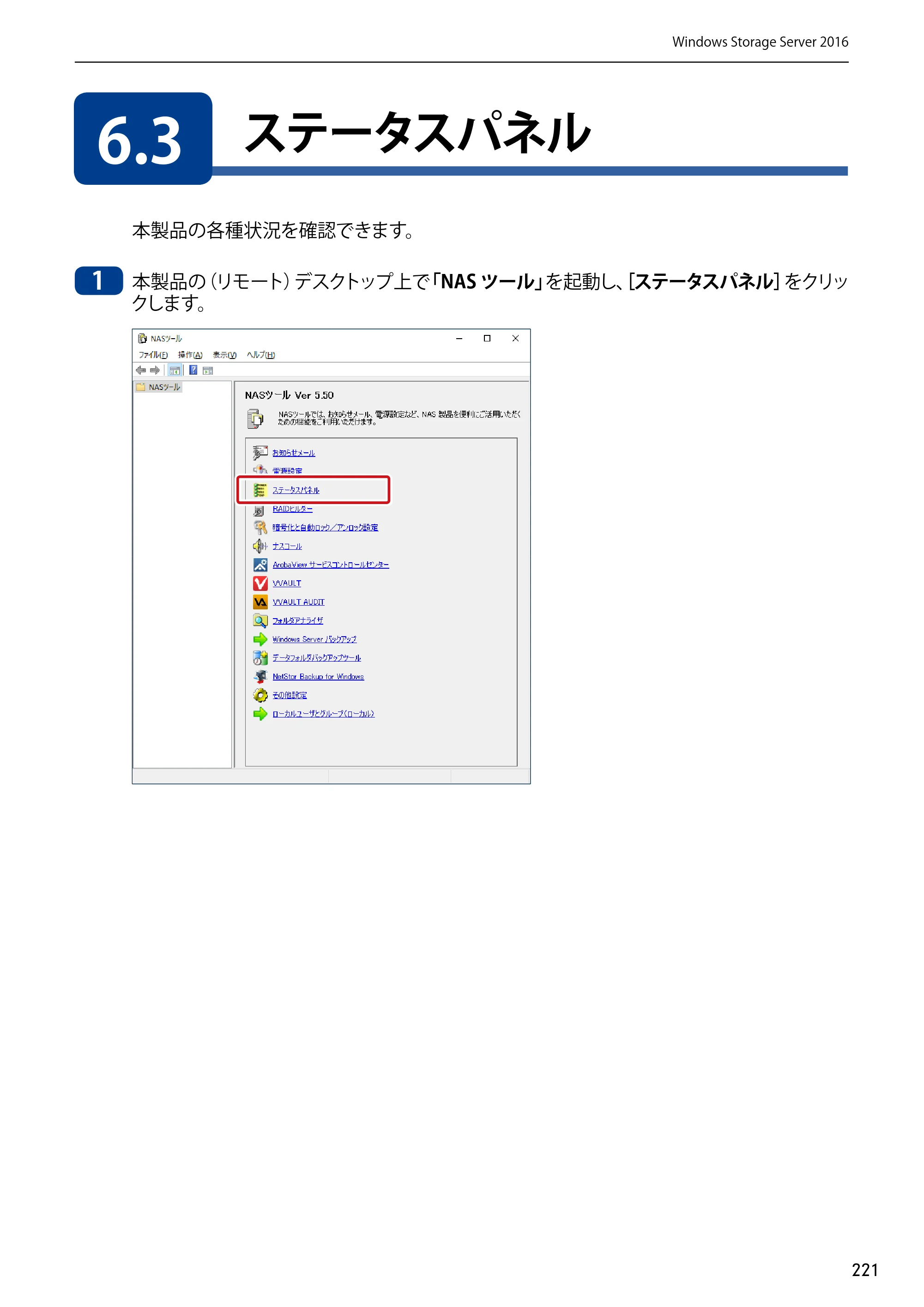Click the ローカルユーザとグループ green arrow icon
The width and height of the screenshot is (924, 1307).
click(260, 714)
